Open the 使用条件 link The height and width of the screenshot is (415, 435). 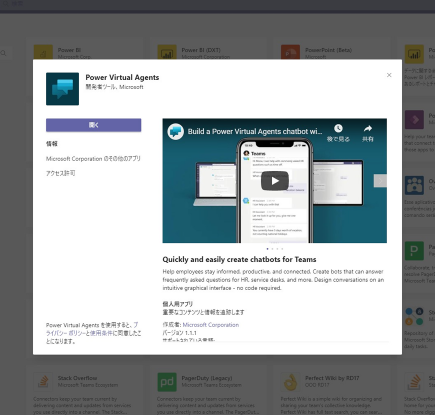tap(101, 333)
